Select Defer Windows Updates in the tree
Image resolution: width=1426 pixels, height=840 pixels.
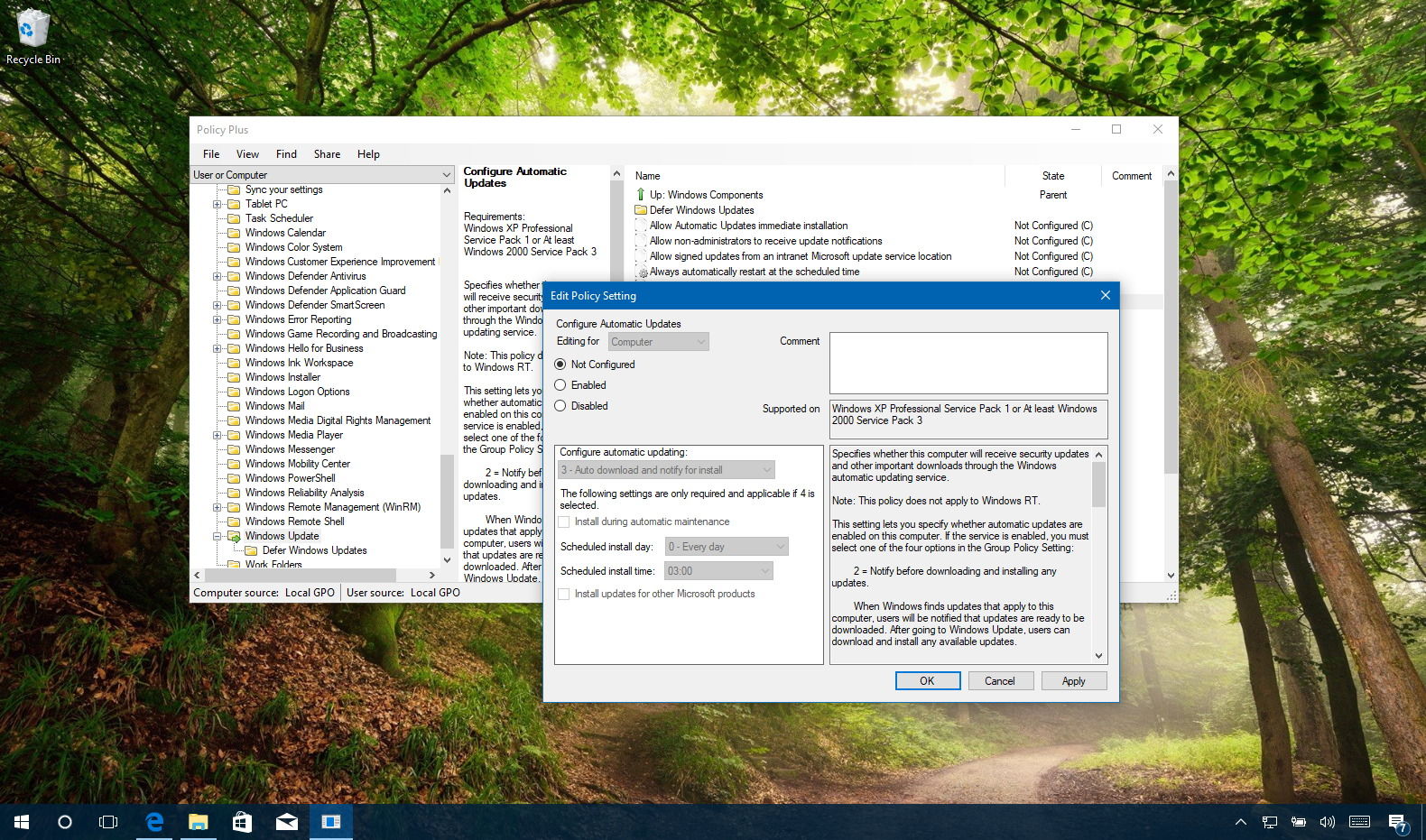click(x=315, y=550)
